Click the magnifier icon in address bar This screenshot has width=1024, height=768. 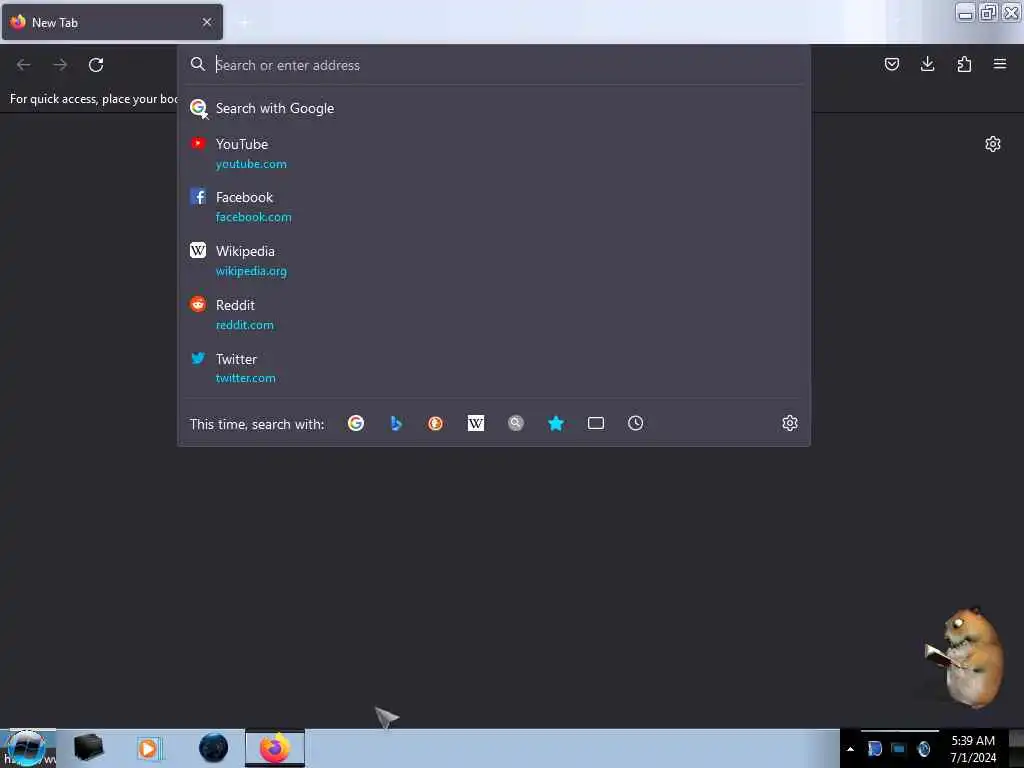tap(198, 64)
